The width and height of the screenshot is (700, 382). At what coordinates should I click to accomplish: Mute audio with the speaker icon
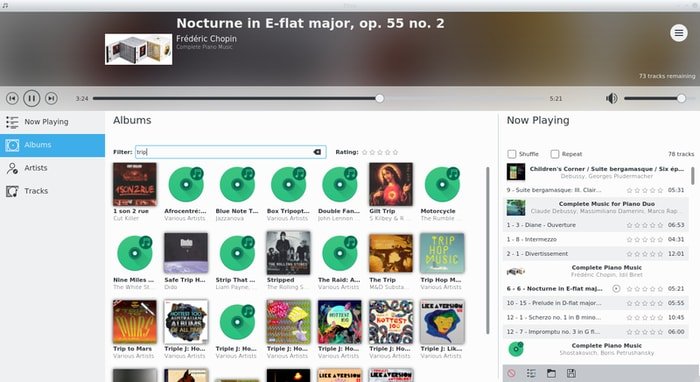pyautogui.click(x=612, y=98)
